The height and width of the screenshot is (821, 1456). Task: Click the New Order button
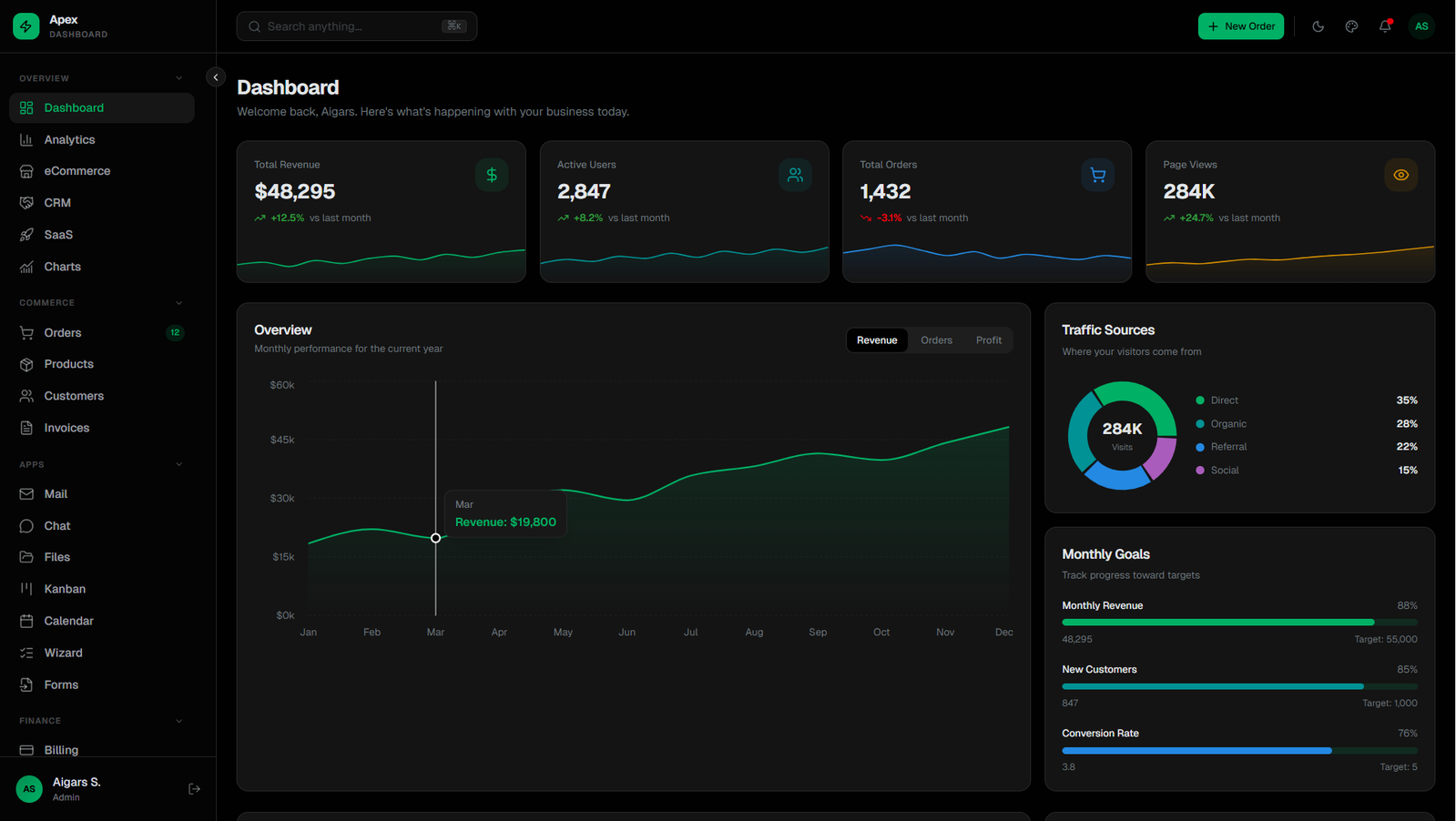click(x=1241, y=26)
